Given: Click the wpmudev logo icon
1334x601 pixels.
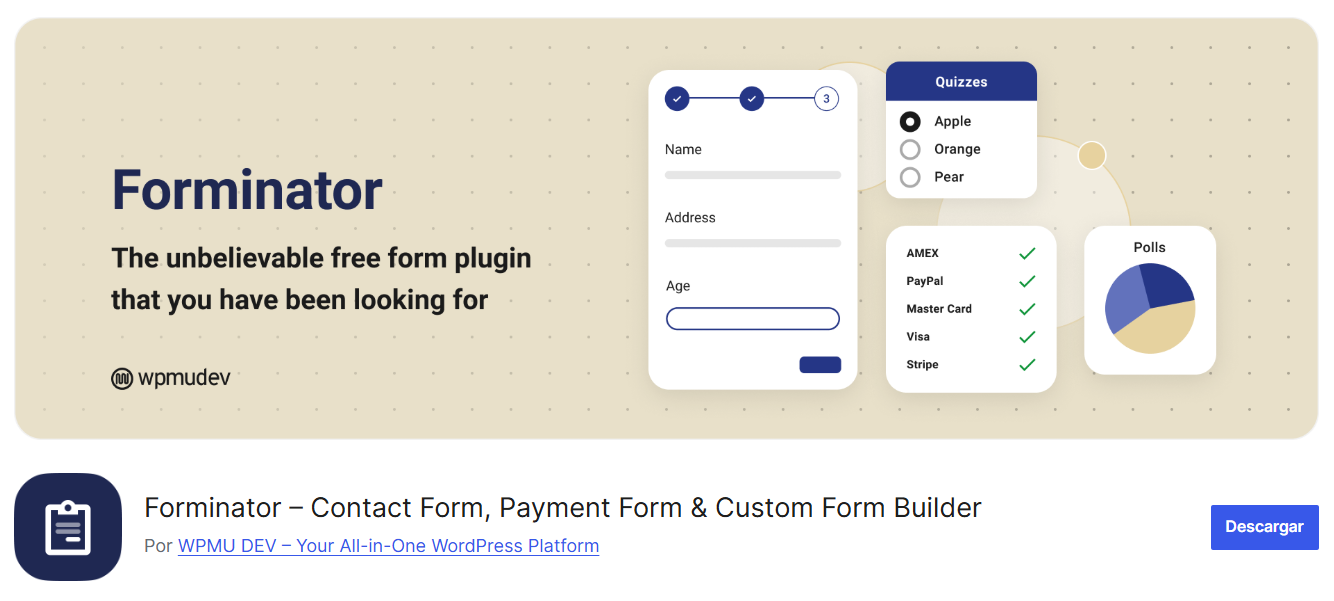Looking at the screenshot, I should pyautogui.click(x=122, y=378).
